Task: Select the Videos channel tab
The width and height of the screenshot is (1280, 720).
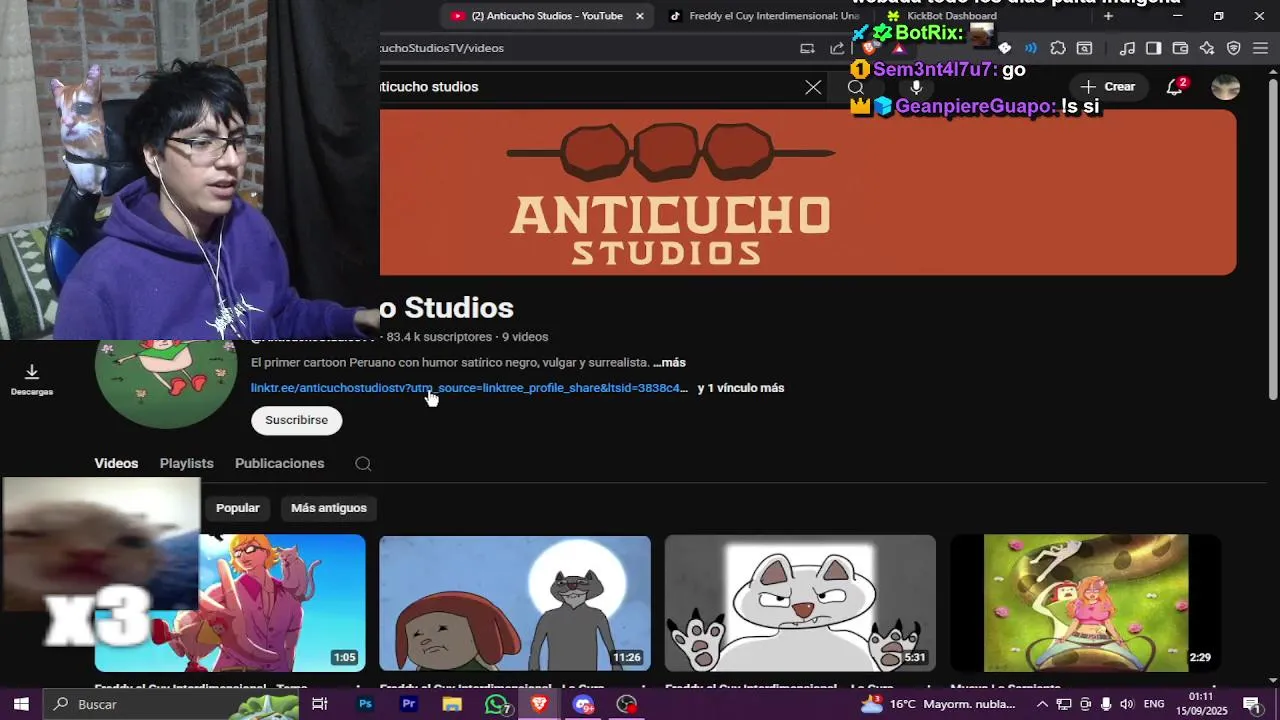Action: tap(116, 464)
